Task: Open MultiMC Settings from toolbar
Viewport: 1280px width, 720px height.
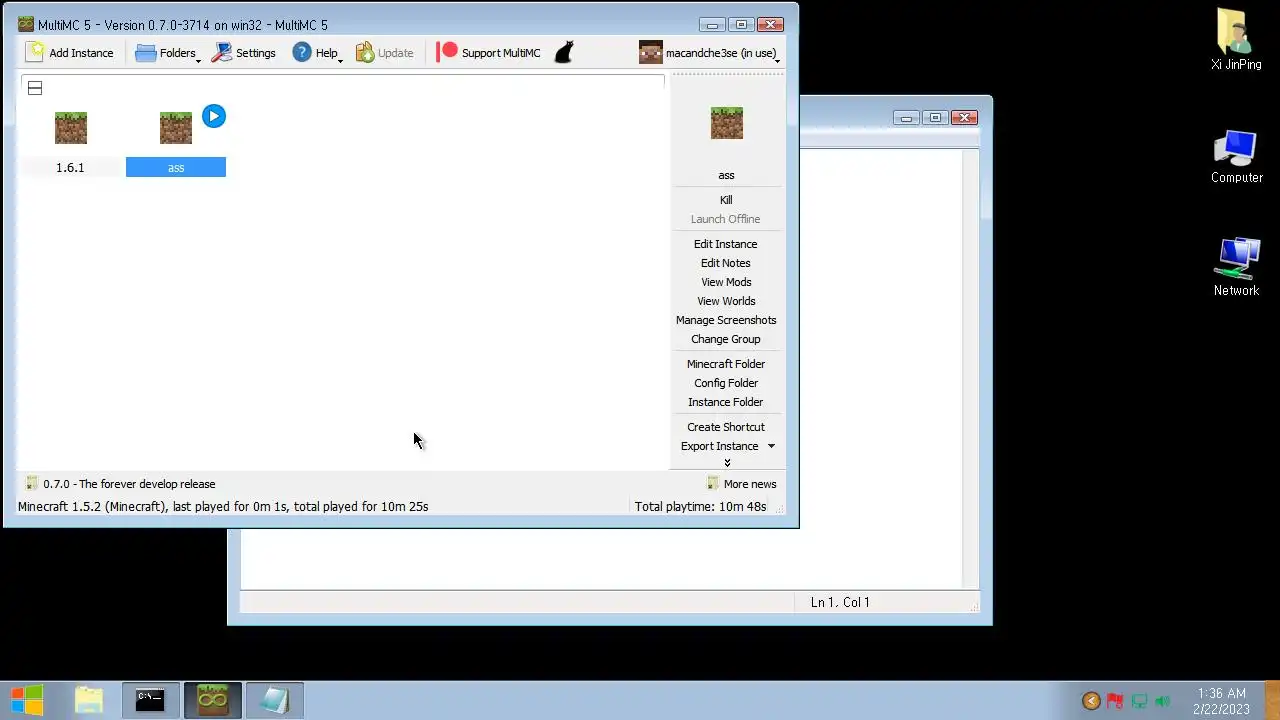Action: click(244, 53)
